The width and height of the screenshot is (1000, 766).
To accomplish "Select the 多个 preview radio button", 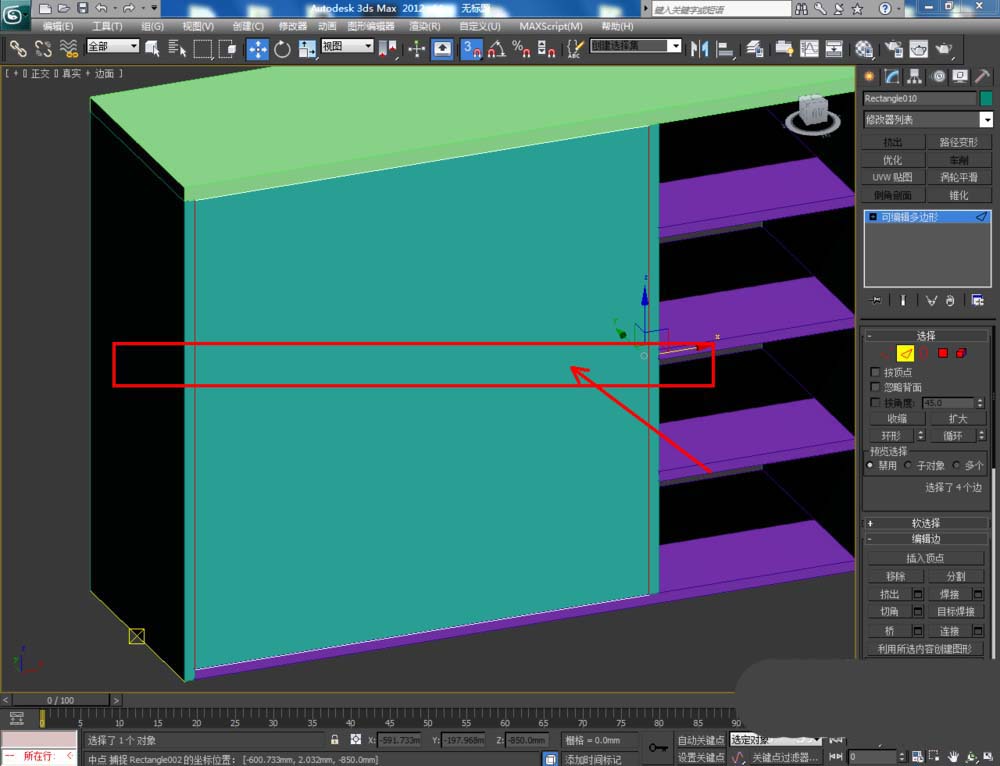I will click(956, 465).
